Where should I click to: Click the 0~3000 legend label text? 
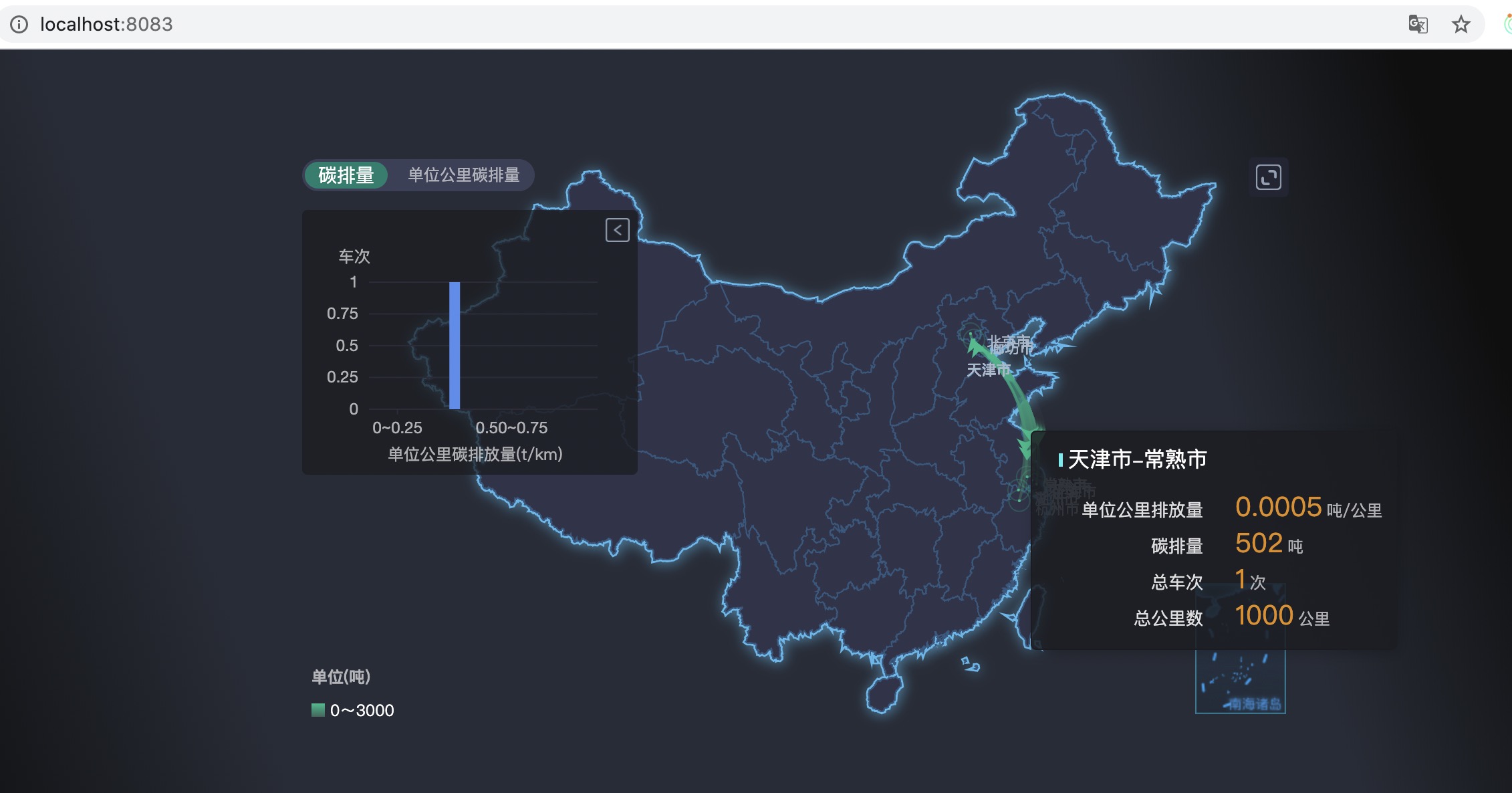[x=362, y=710]
